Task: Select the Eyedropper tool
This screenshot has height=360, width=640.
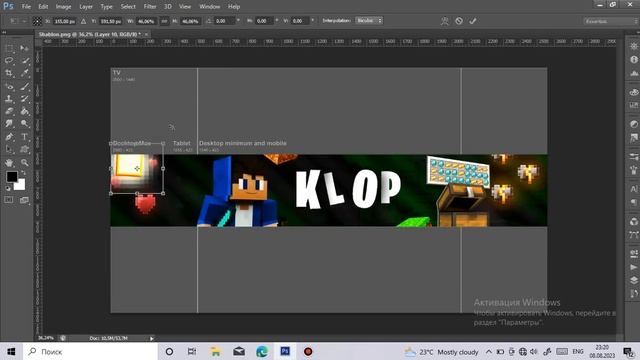Action: click(24, 73)
